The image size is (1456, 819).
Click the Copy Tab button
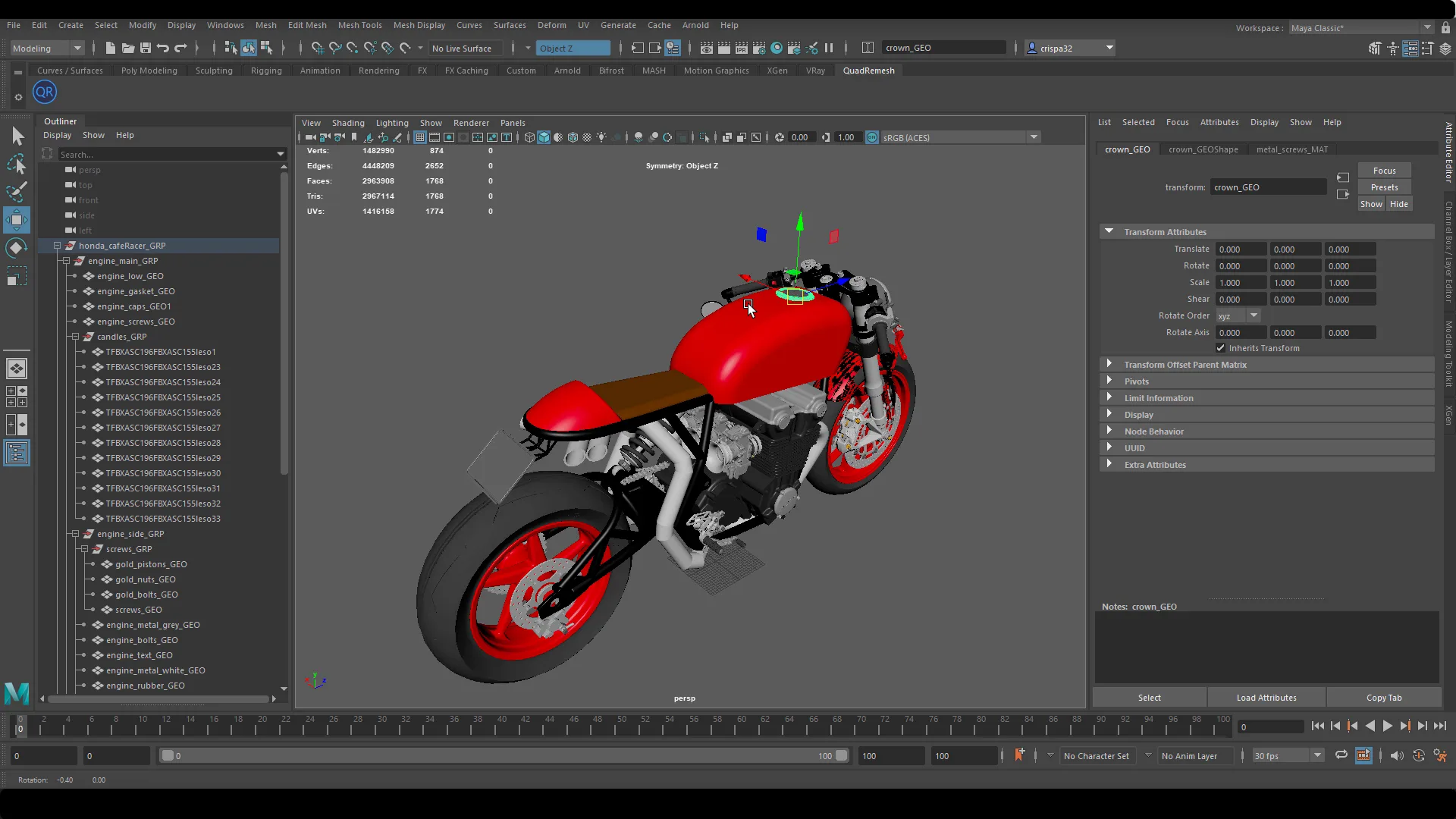[1384, 697]
